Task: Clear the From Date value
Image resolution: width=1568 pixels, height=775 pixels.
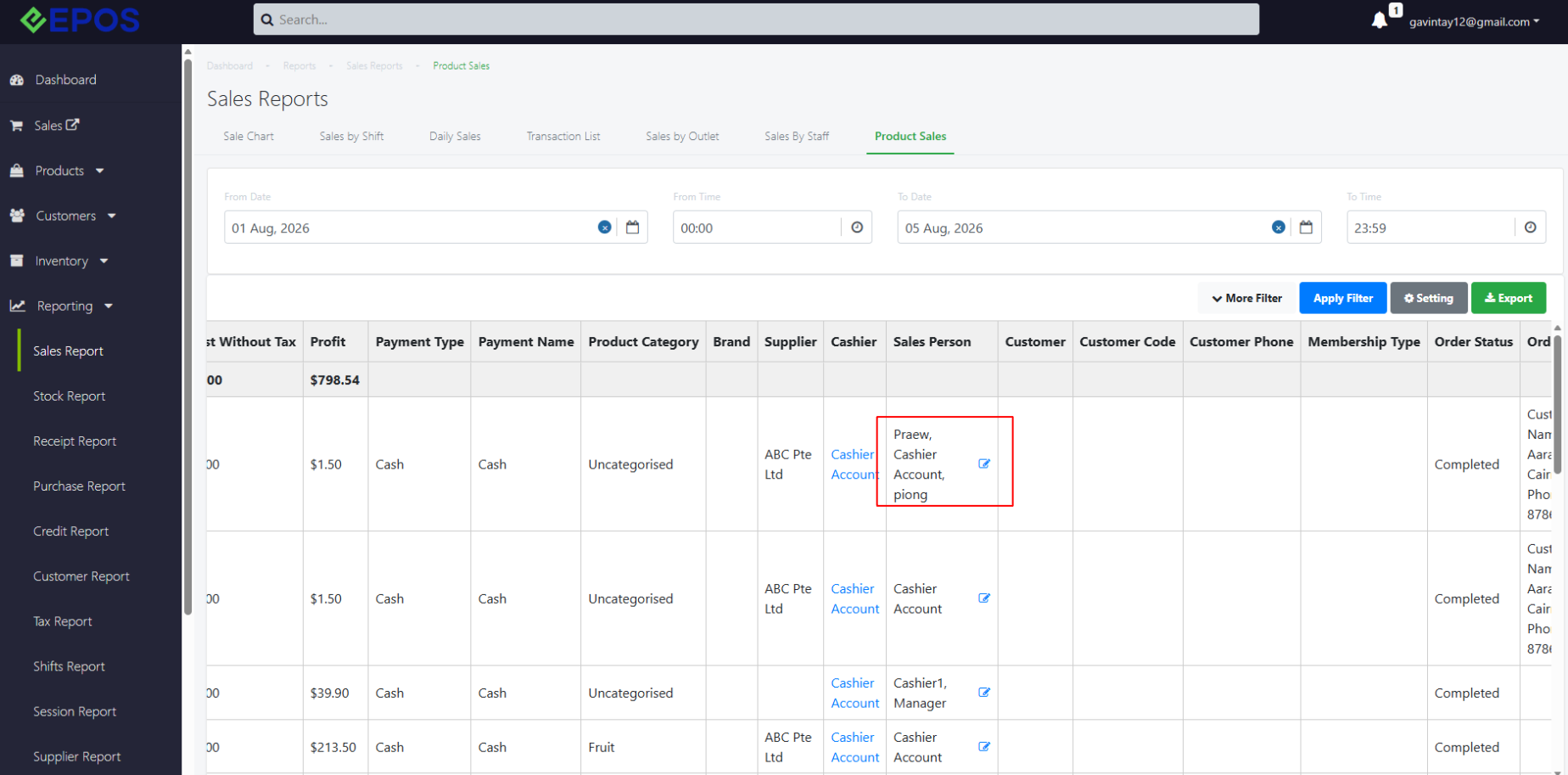Action: click(x=604, y=227)
